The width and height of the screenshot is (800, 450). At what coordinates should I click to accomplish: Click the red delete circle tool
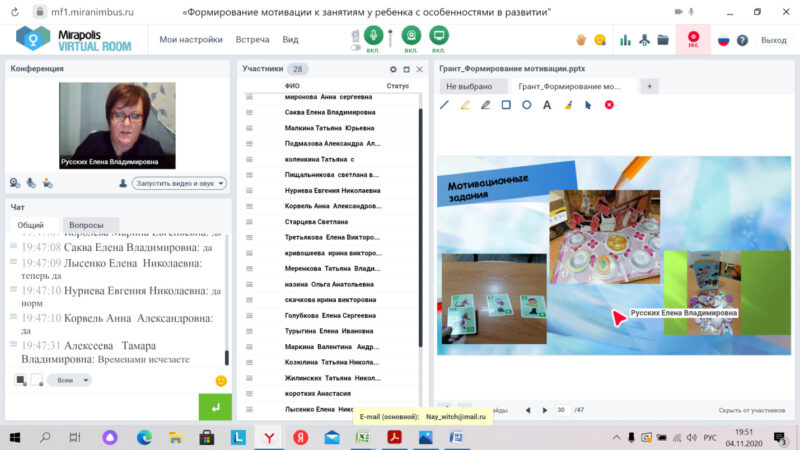[x=609, y=105]
